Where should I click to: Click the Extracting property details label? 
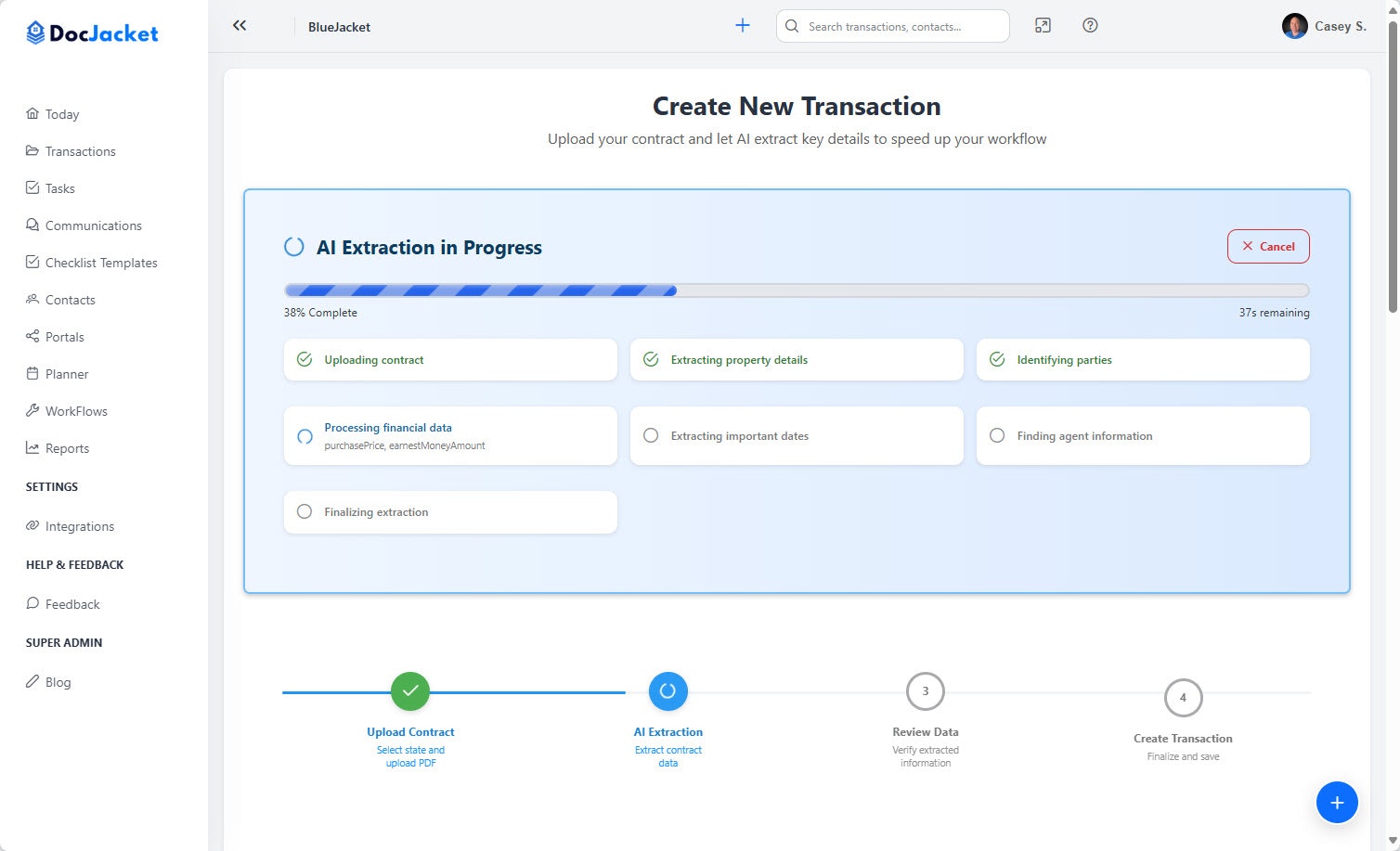(739, 360)
